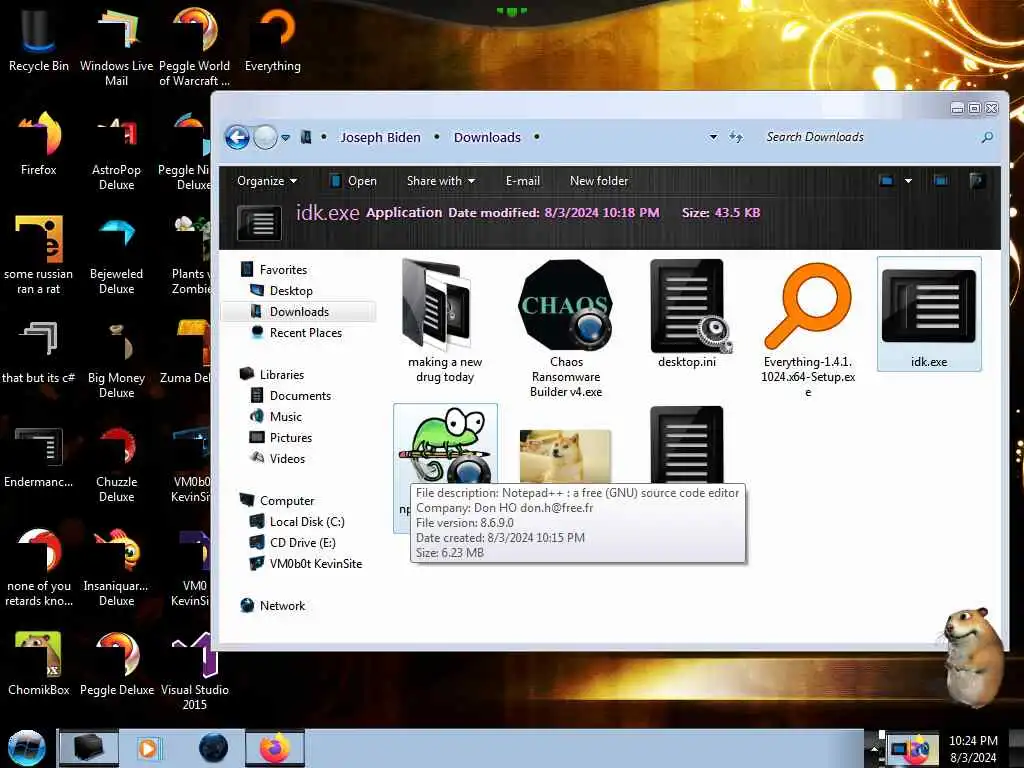Open the Music library

coord(276,417)
